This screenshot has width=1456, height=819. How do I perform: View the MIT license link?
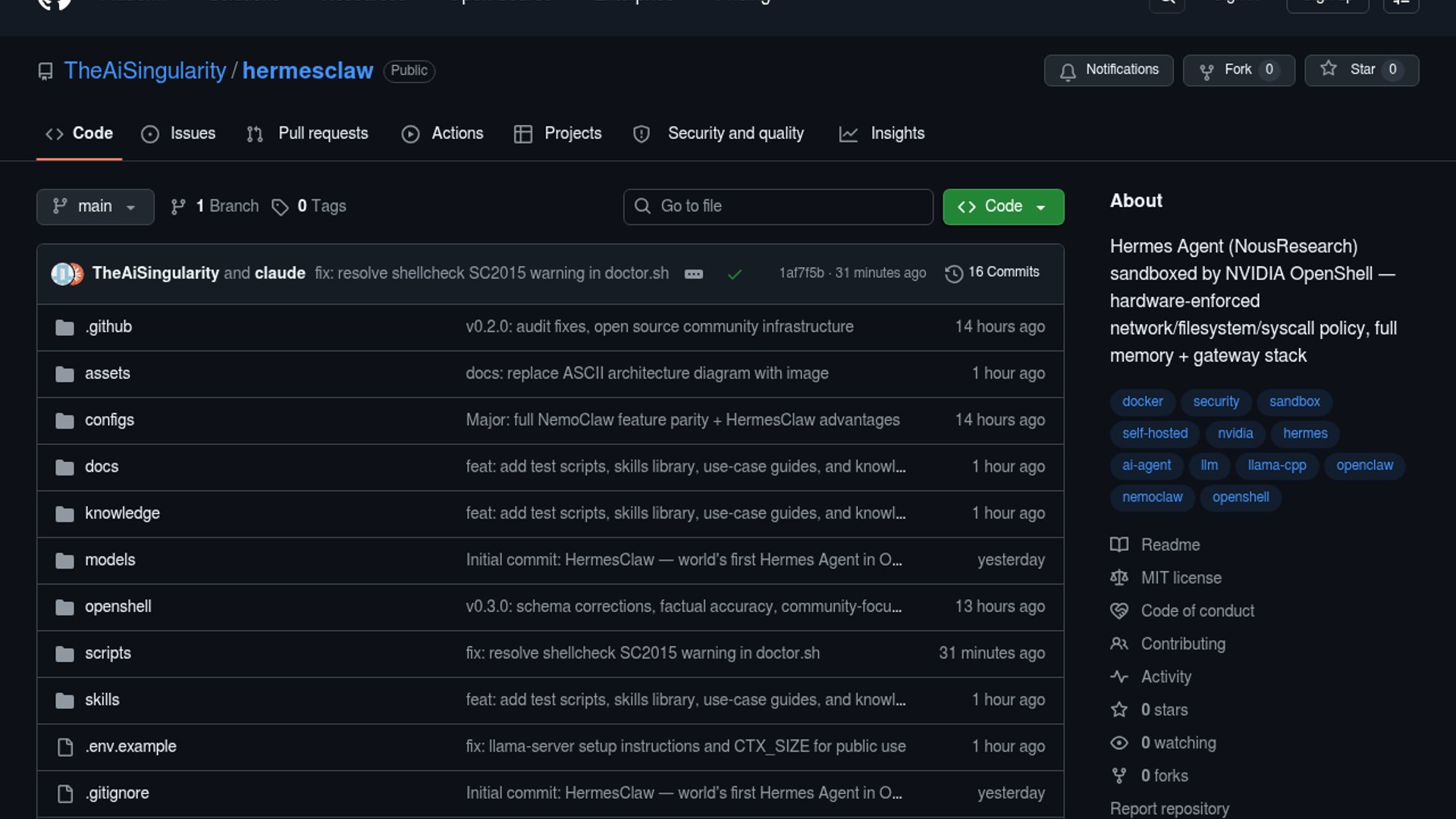tap(1181, 578)
